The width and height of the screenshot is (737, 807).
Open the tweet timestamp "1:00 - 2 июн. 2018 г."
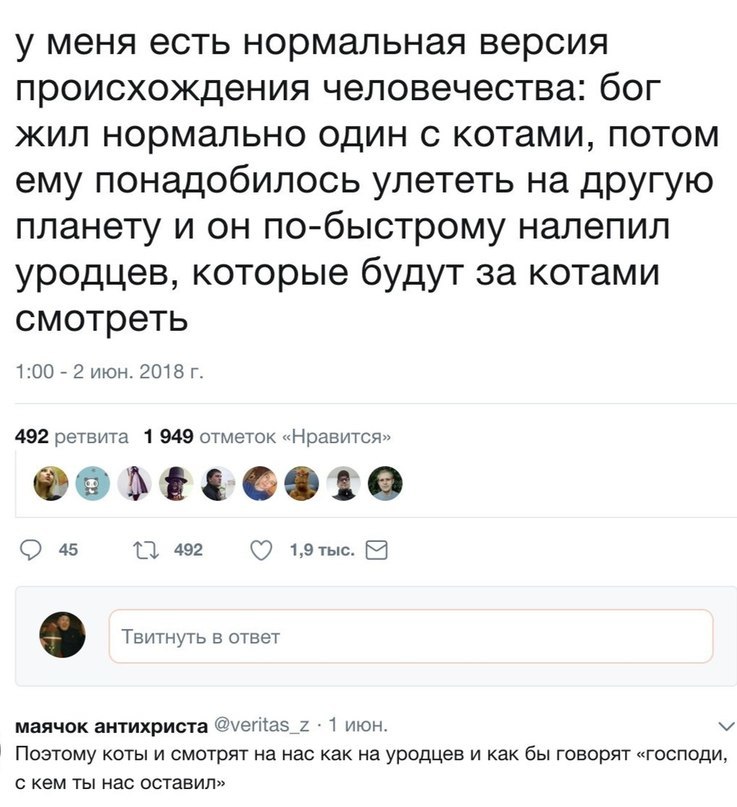coord(109,373)
